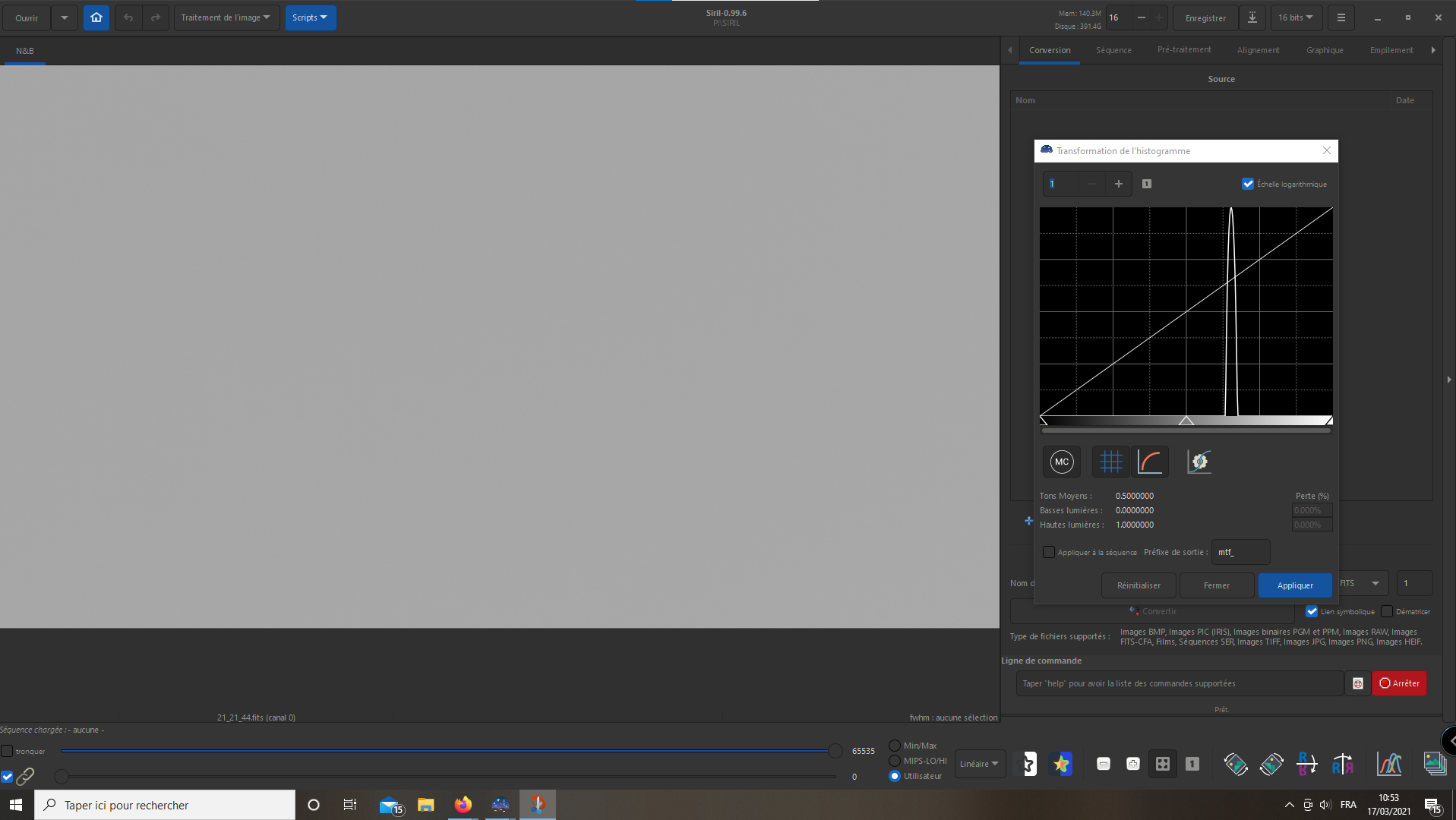The image size is (1456, 820).
Task: Click Fermer to close the histogram dialog
Action: [x=1217, y=585]
